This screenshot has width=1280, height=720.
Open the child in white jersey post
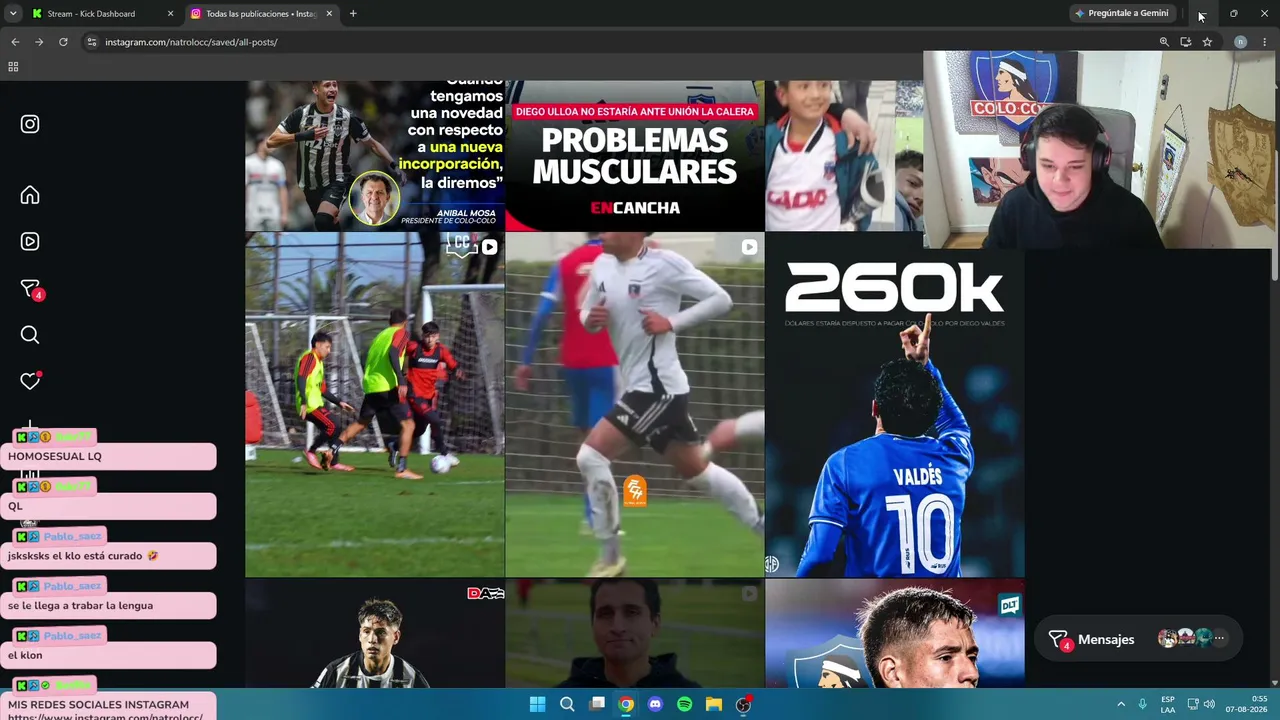(845, 155)
